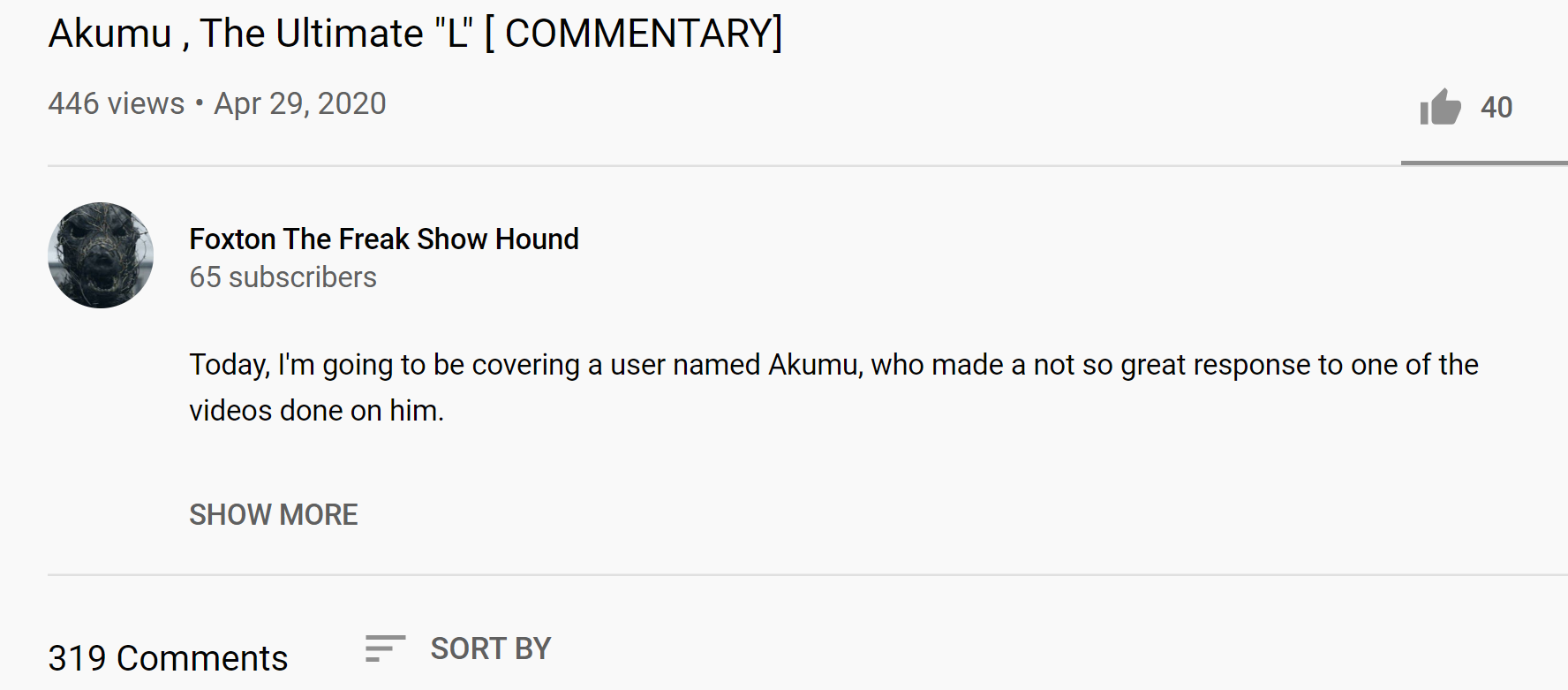
Task: Click description text "videos done on him."
Action: pos(316,411)
